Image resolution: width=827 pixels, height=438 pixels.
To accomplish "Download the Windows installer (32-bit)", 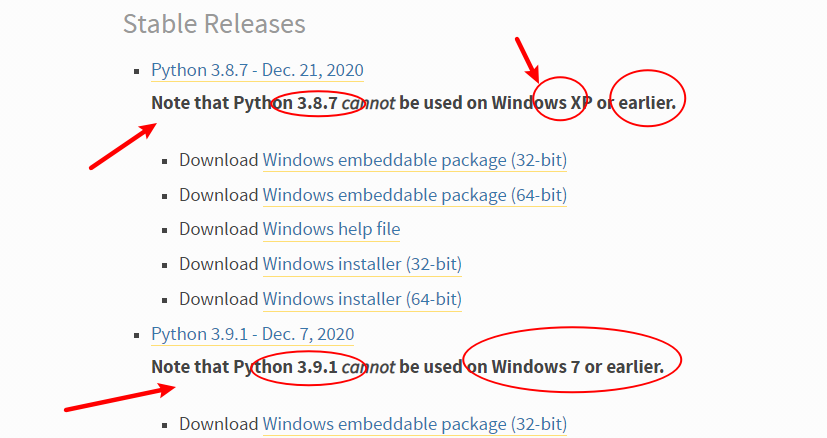I will 362,264.
